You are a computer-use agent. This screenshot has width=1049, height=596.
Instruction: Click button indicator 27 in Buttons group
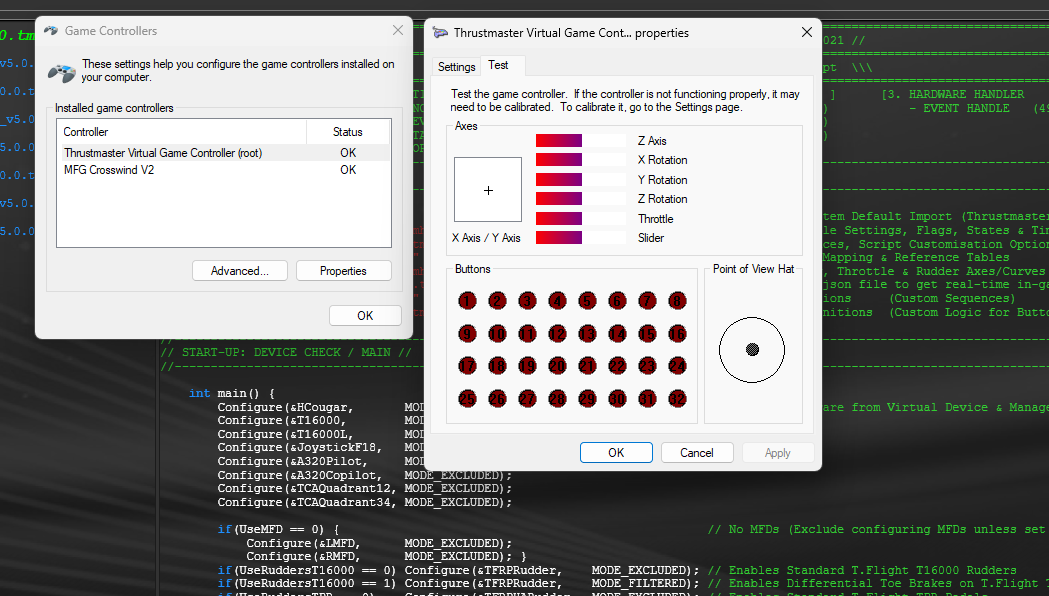[527, 399]
